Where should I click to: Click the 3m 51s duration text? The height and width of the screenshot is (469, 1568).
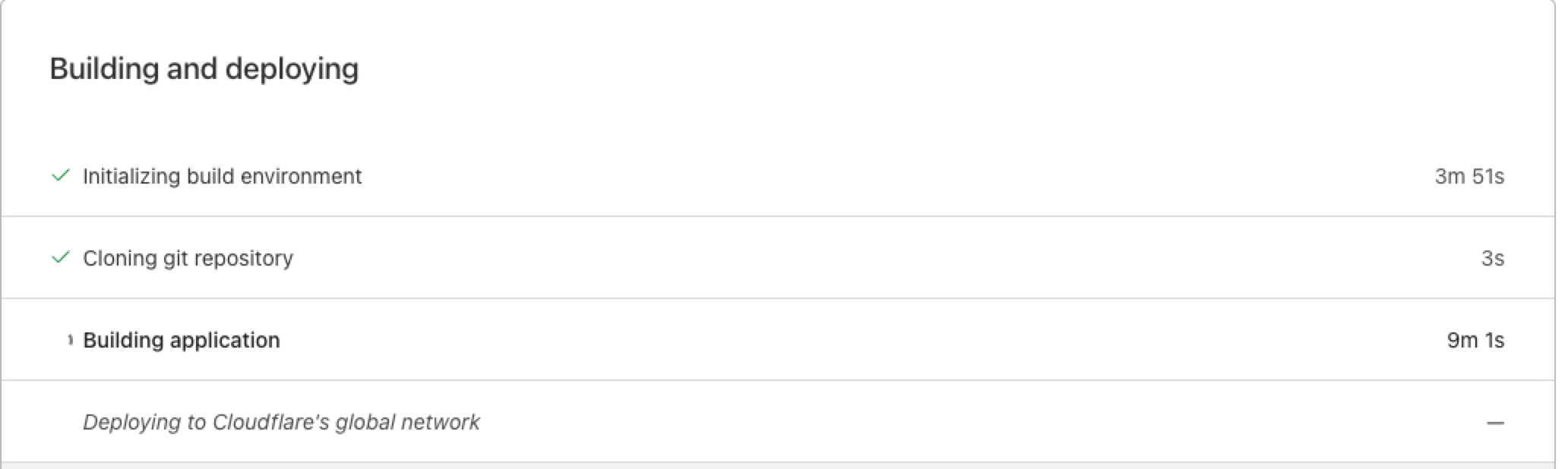(x=1470, y=175)
